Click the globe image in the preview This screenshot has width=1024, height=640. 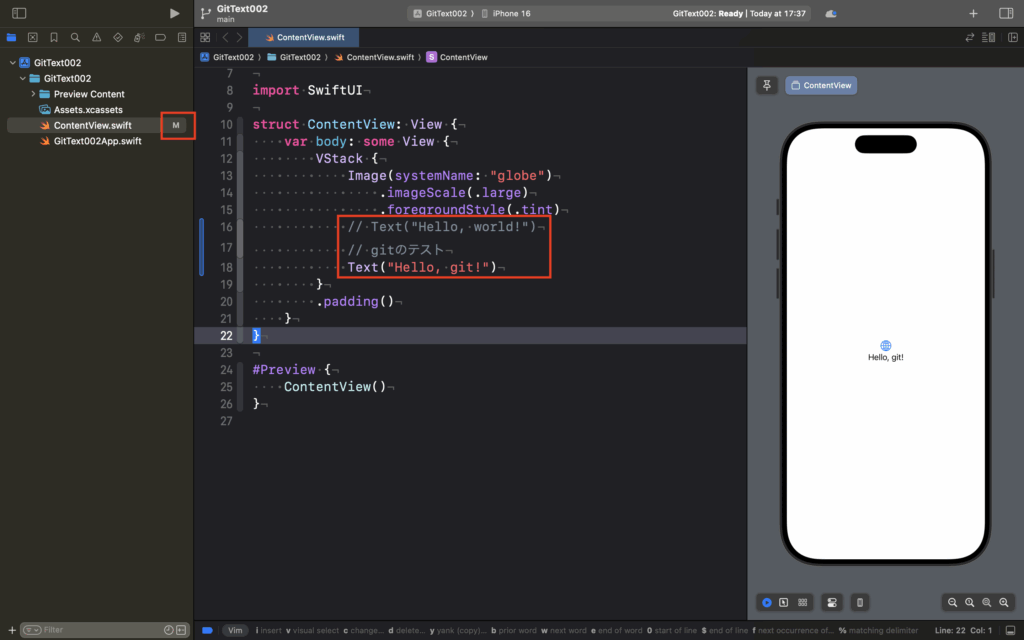(886, 345)
